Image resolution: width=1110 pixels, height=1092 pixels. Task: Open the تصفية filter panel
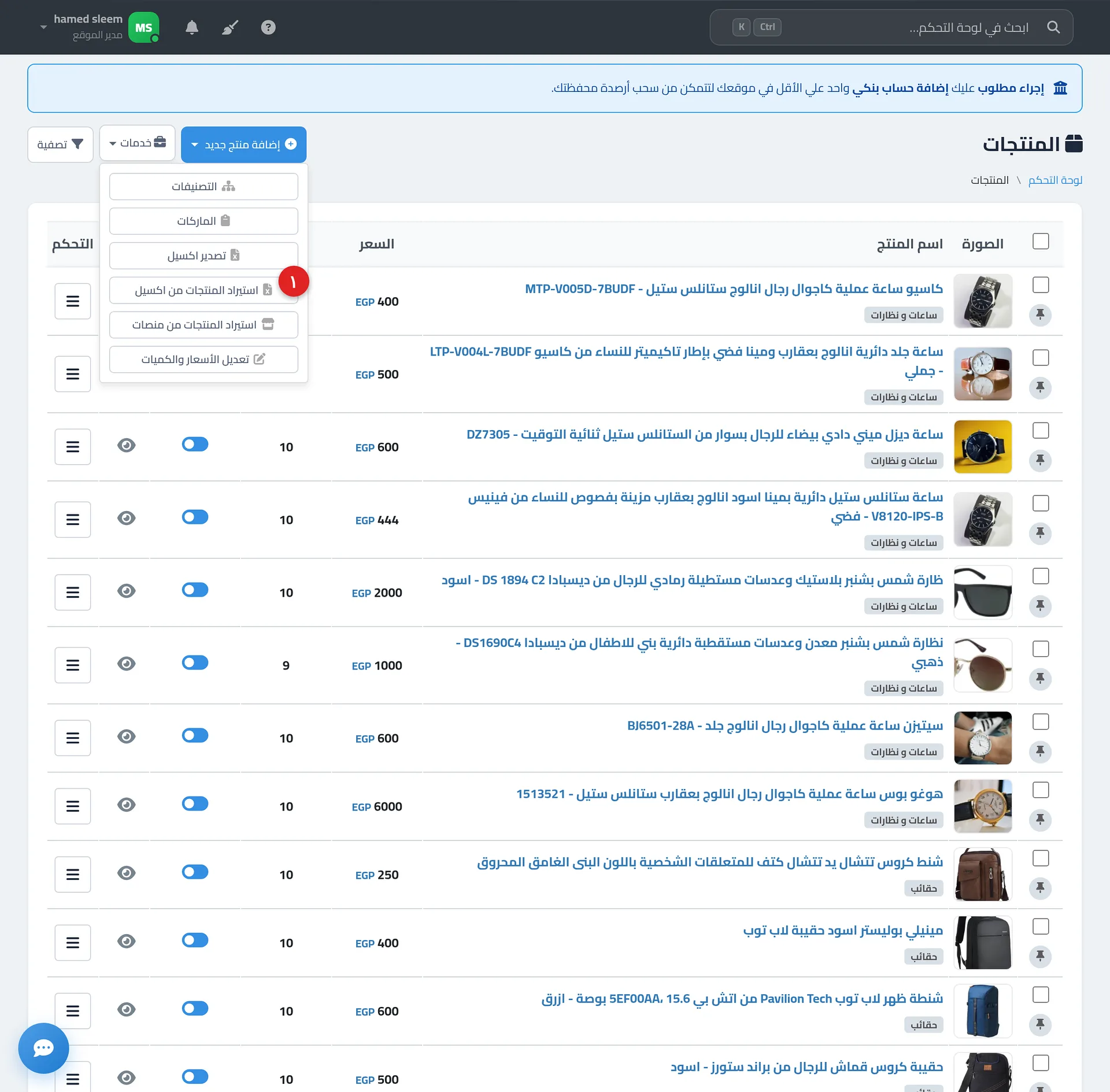[60, 145]
